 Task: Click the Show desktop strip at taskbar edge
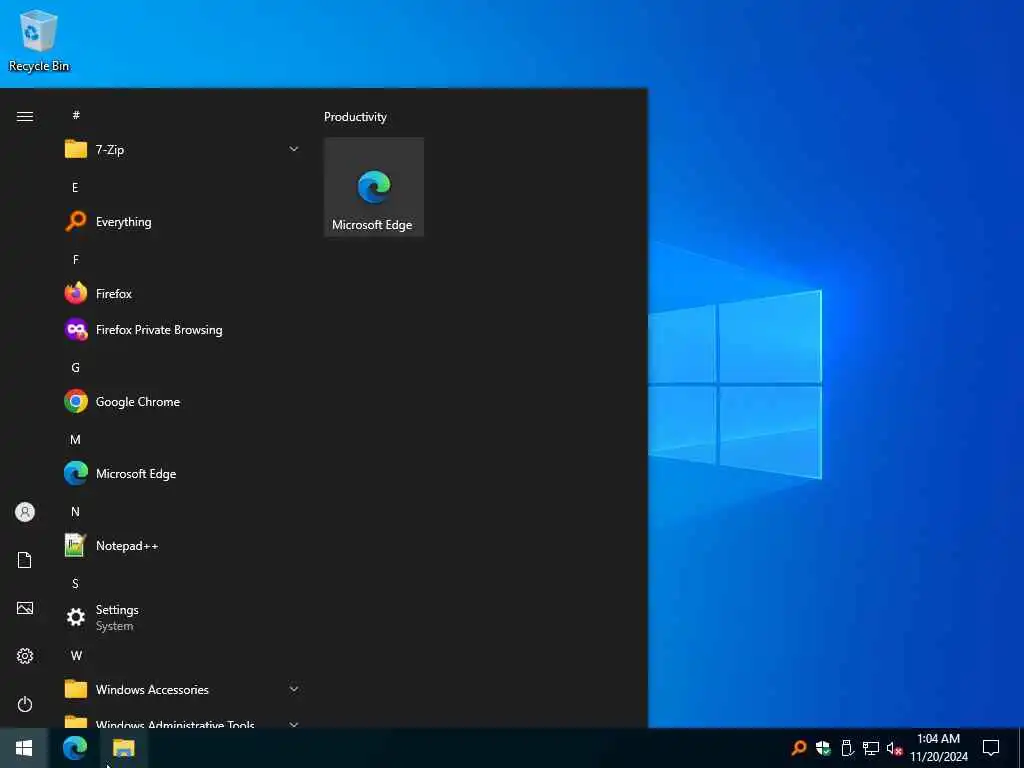pyautogui.click(x=1021, y=748)
